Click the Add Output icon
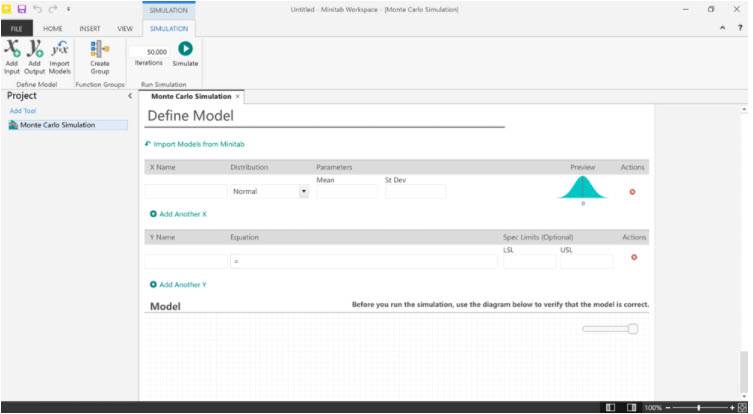 [x=35, y=57]
